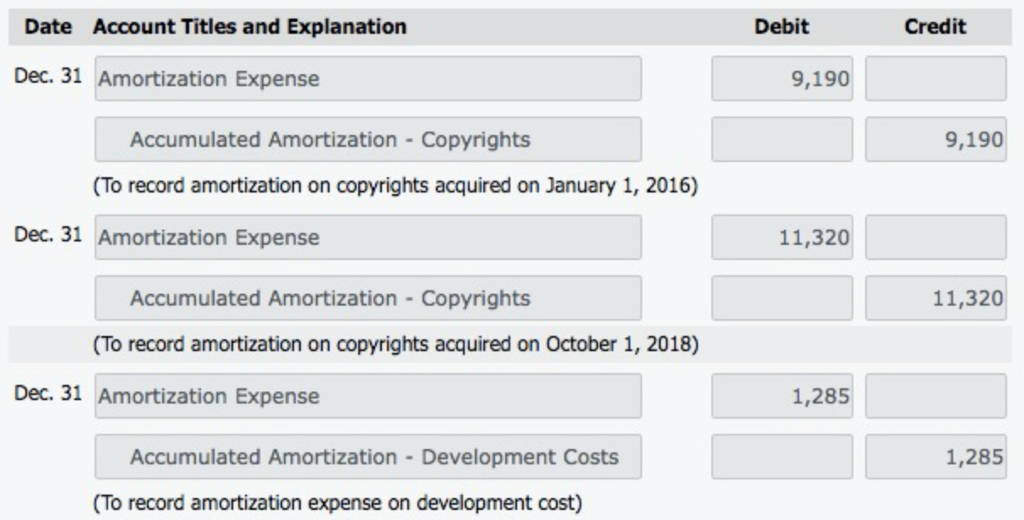The height and width of the screenshot is (520, 1024).
Task: Click the debit field showing 9,190
Action: (x=782, y=78)
